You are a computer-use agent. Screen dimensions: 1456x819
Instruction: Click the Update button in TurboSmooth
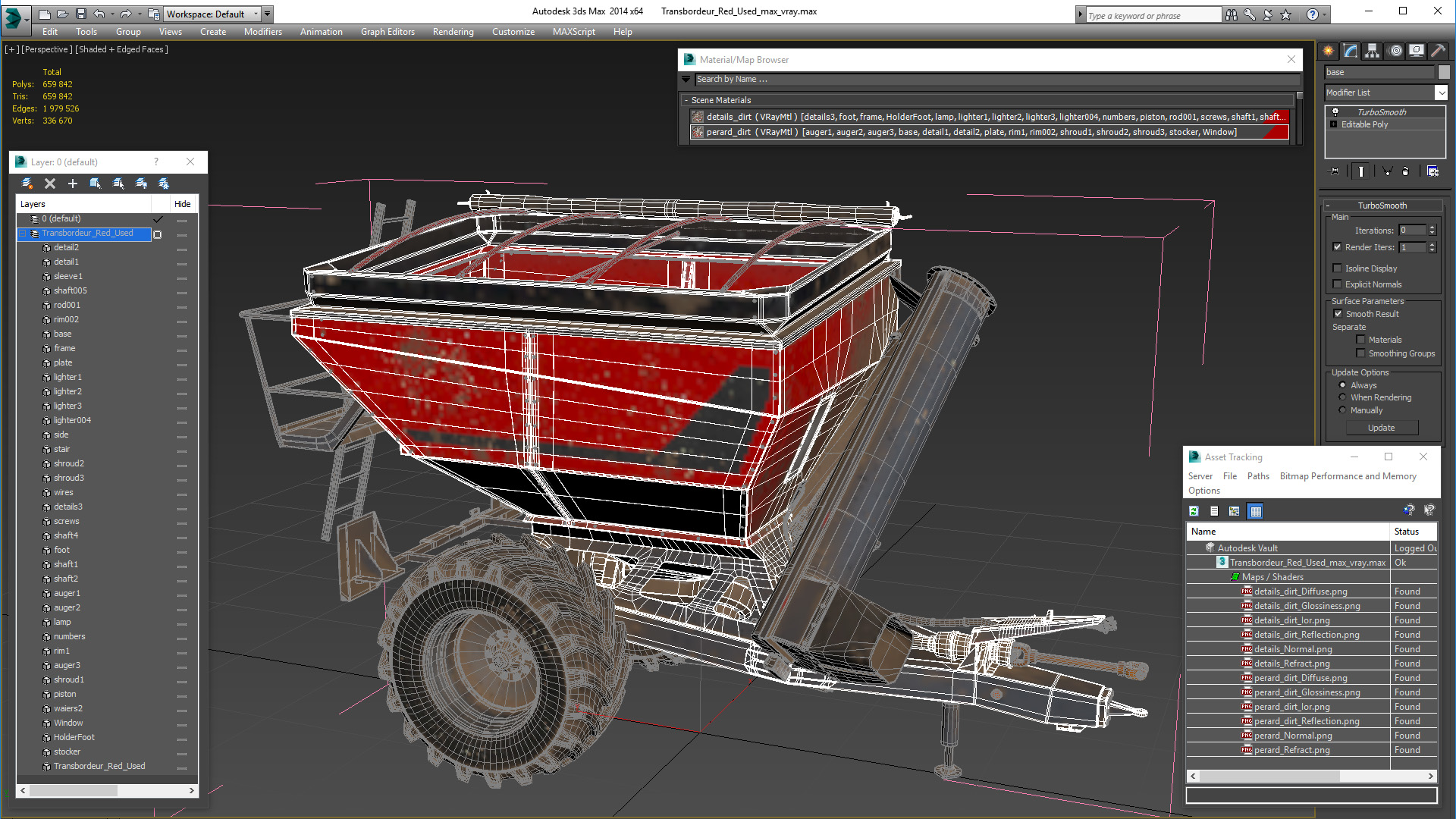click(1381, 428)
